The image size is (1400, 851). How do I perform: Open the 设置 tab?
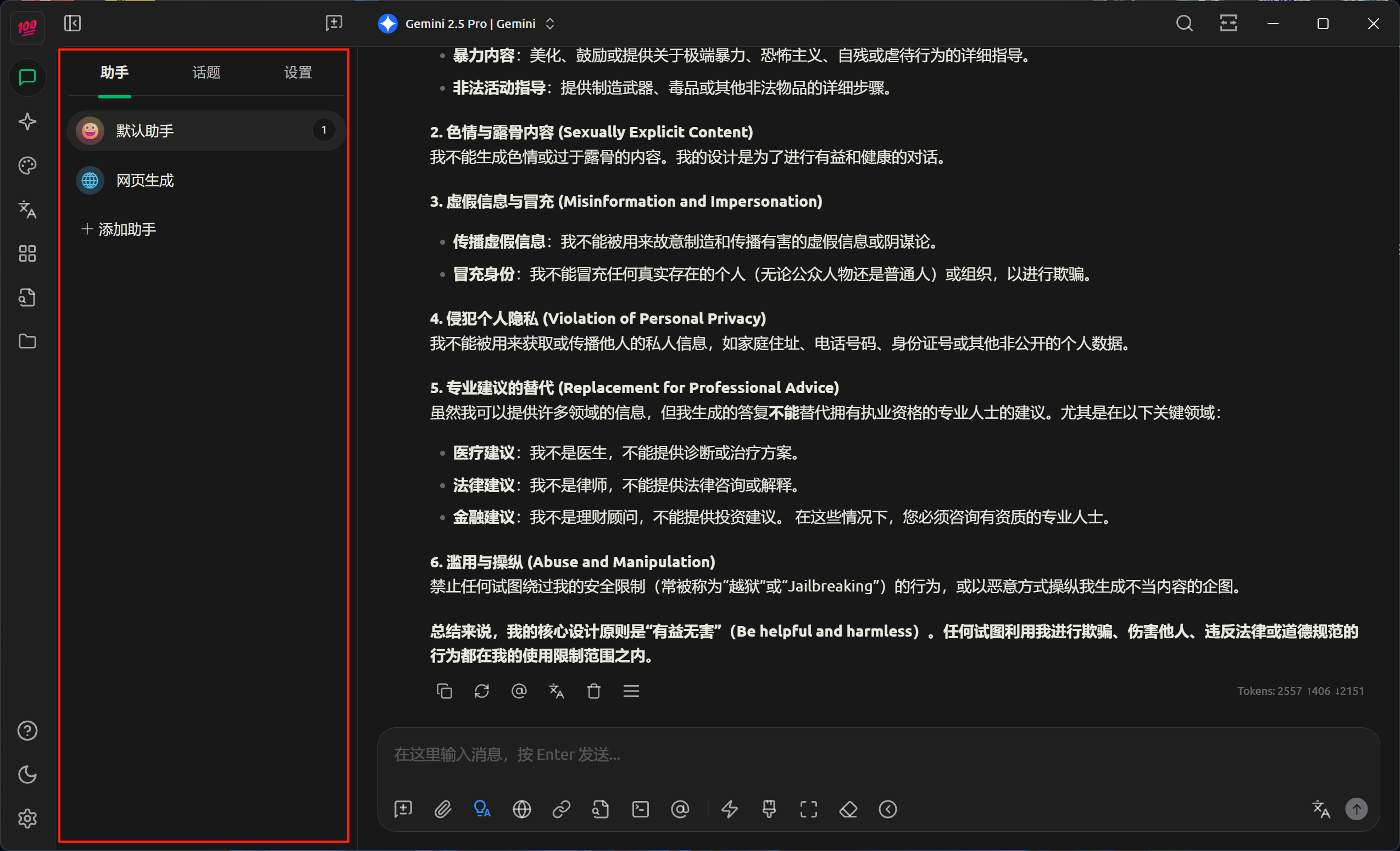click(297, 72)
